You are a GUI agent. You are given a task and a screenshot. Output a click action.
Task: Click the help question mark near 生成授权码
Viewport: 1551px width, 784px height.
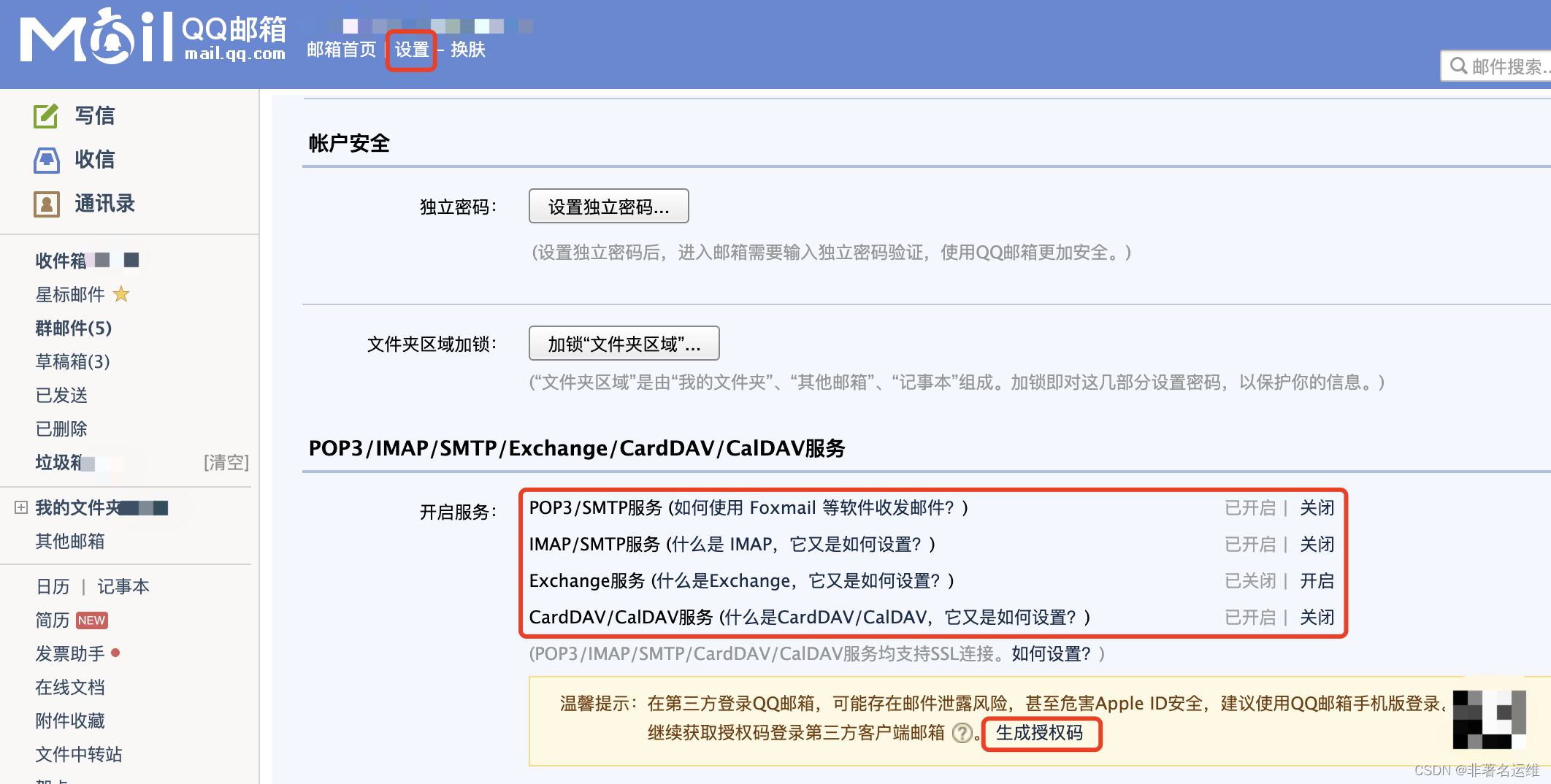click(962, 733)
